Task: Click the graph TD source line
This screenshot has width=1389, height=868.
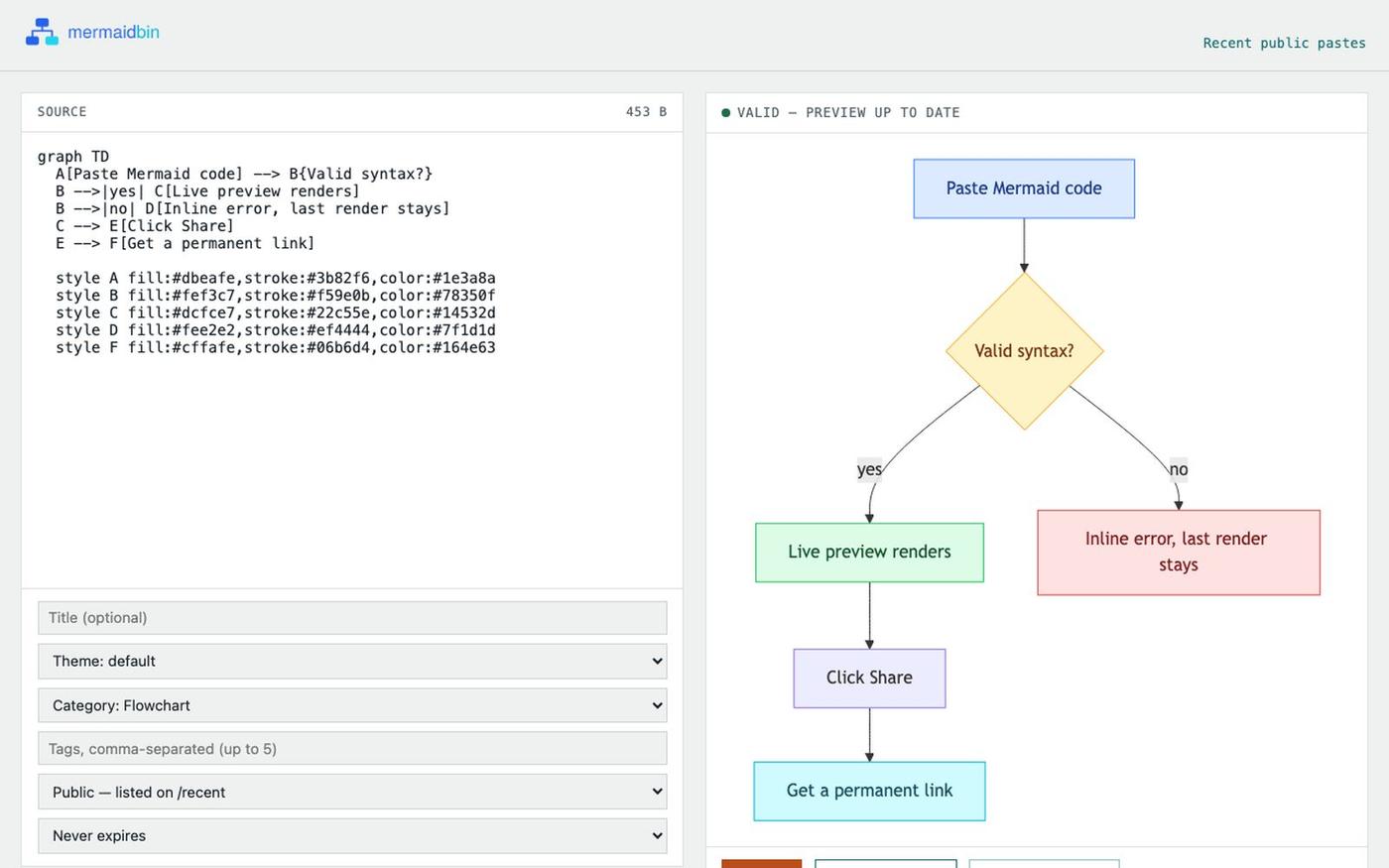Action: tap(73, 157)
